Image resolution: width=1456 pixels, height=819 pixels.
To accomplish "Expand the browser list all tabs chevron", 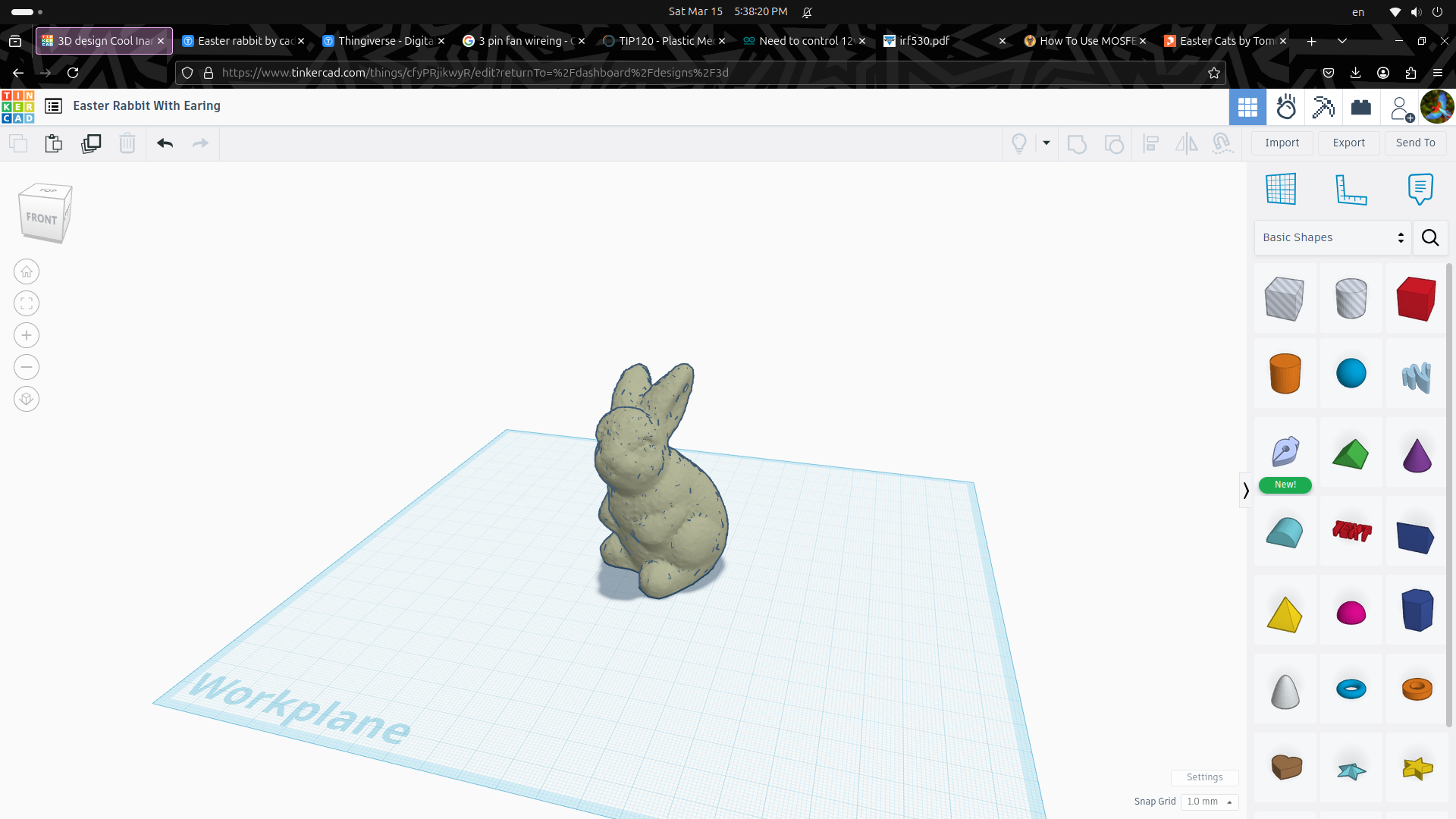I will coord(1341,41).
